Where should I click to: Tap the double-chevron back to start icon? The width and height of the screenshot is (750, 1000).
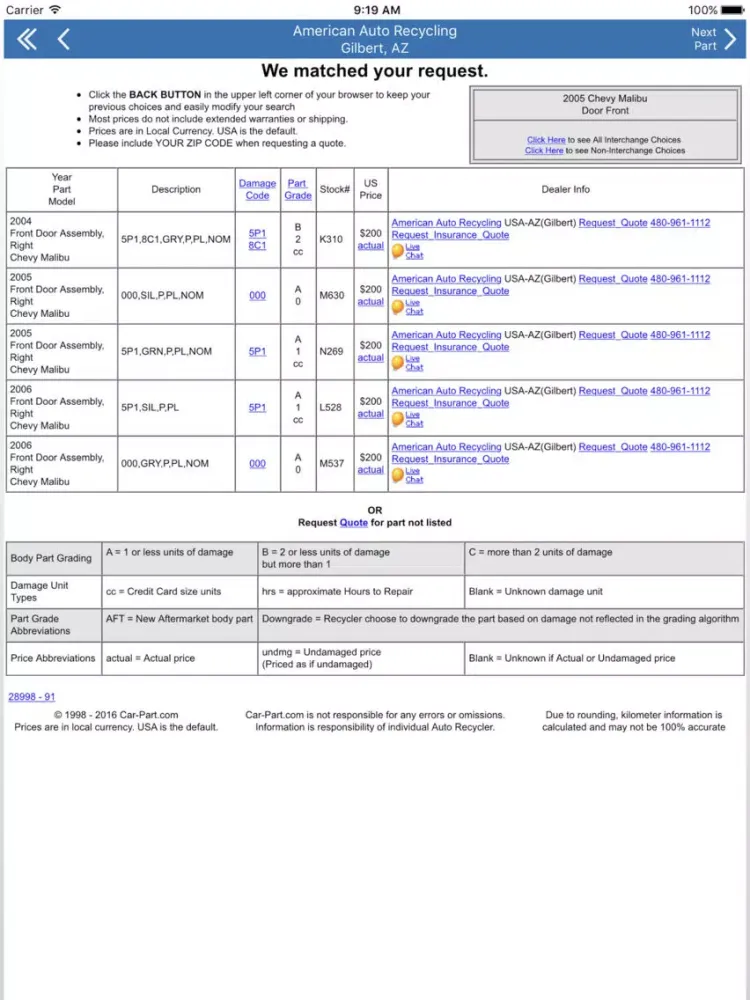[x=26, y=40]
